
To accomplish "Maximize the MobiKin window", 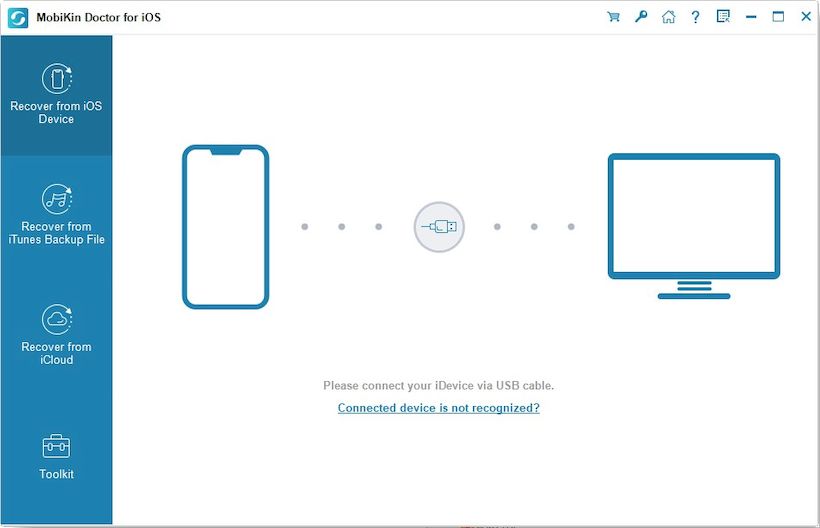I will (778, 17).
